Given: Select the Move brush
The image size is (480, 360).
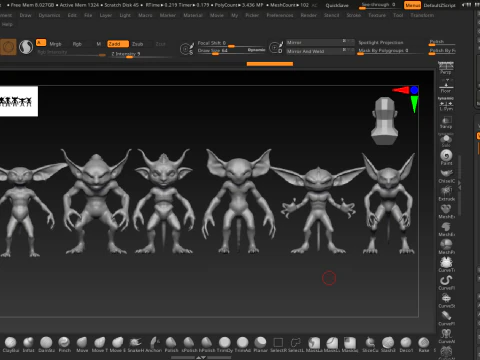Looking at the screenshot, I should coord(82,345).
